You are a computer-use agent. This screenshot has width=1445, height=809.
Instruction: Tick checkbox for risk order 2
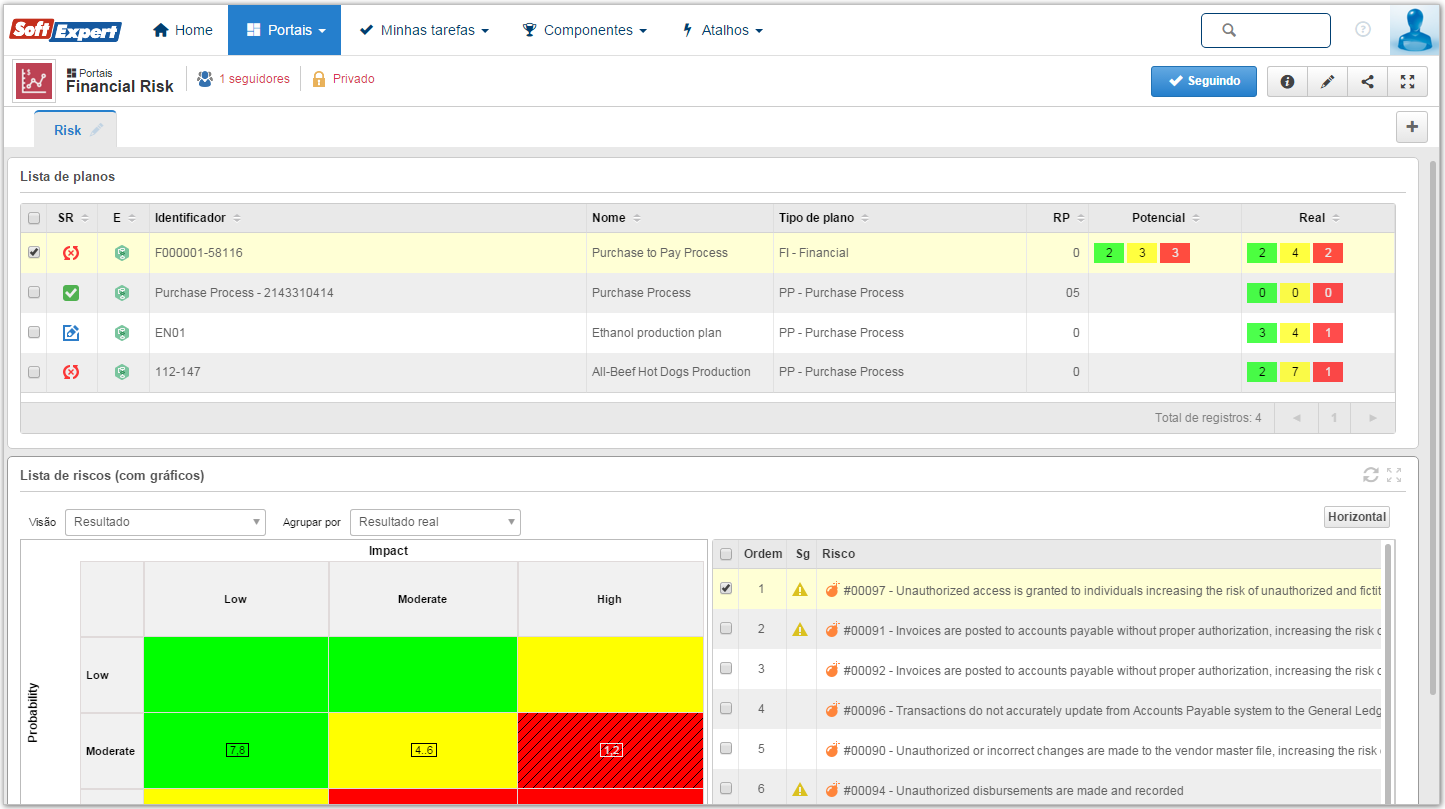(726, 629)
